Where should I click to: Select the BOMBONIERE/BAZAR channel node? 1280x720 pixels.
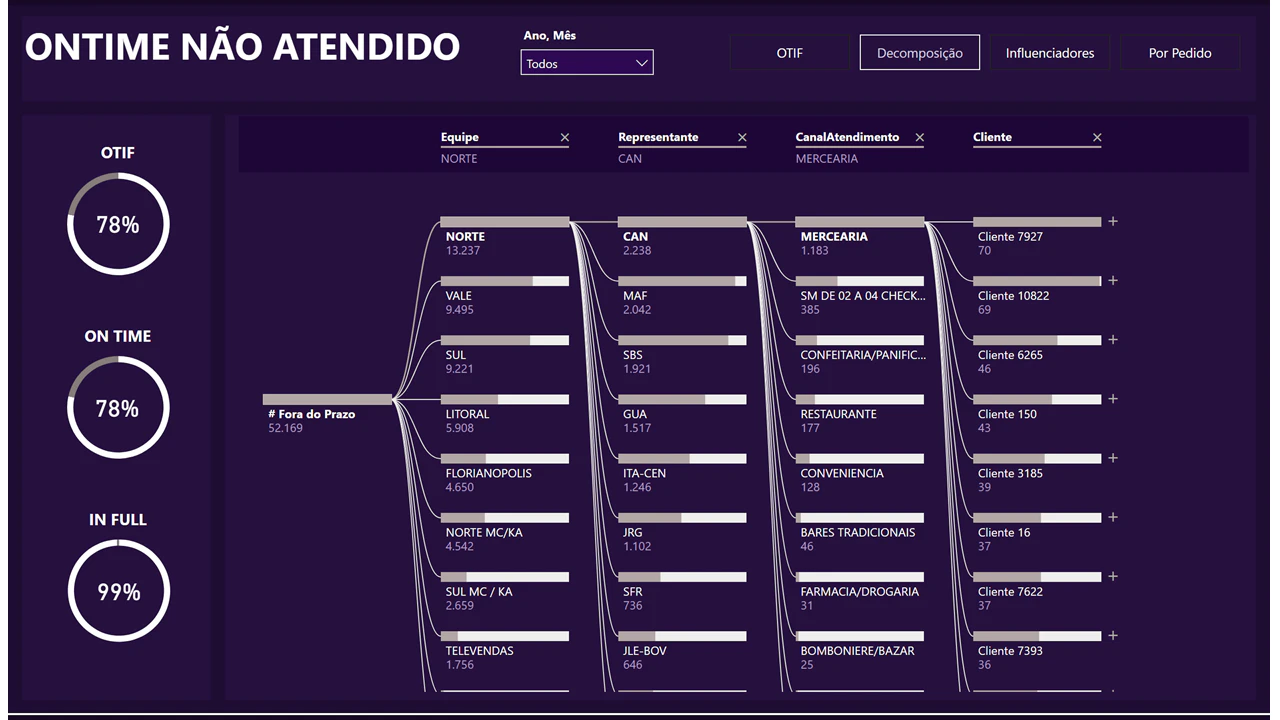point(860,649)
